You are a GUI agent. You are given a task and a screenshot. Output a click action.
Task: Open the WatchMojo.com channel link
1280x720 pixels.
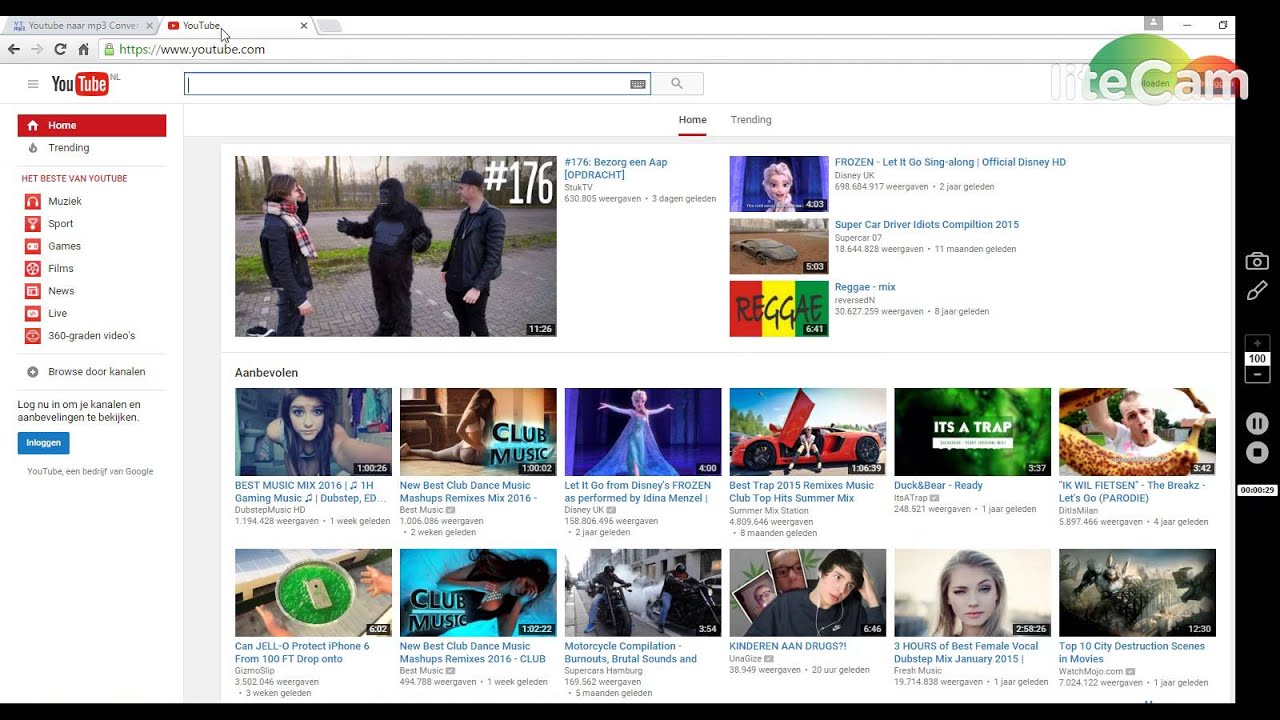click(1092, 671)
